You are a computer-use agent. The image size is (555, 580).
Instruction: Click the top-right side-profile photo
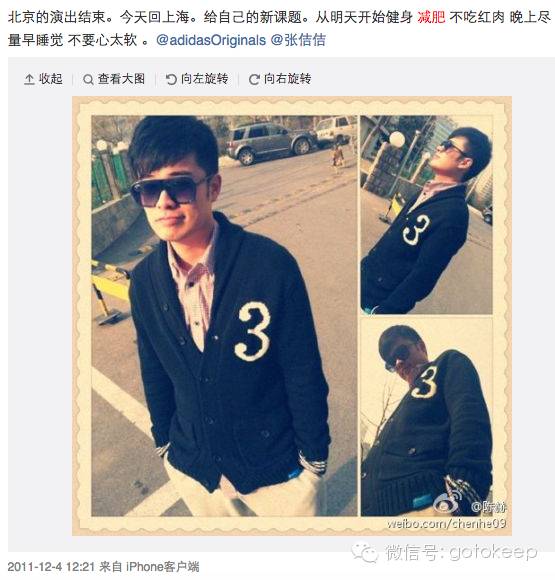427,215
